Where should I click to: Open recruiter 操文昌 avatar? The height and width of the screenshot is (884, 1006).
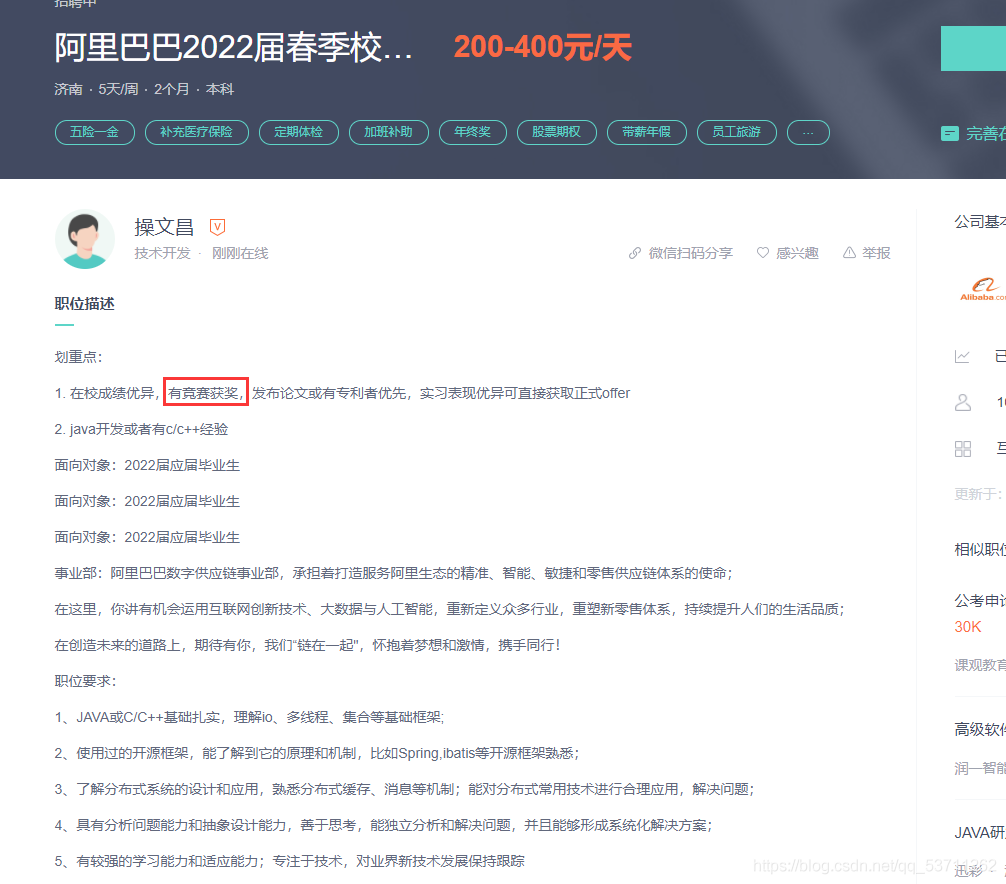pos(85,239)
